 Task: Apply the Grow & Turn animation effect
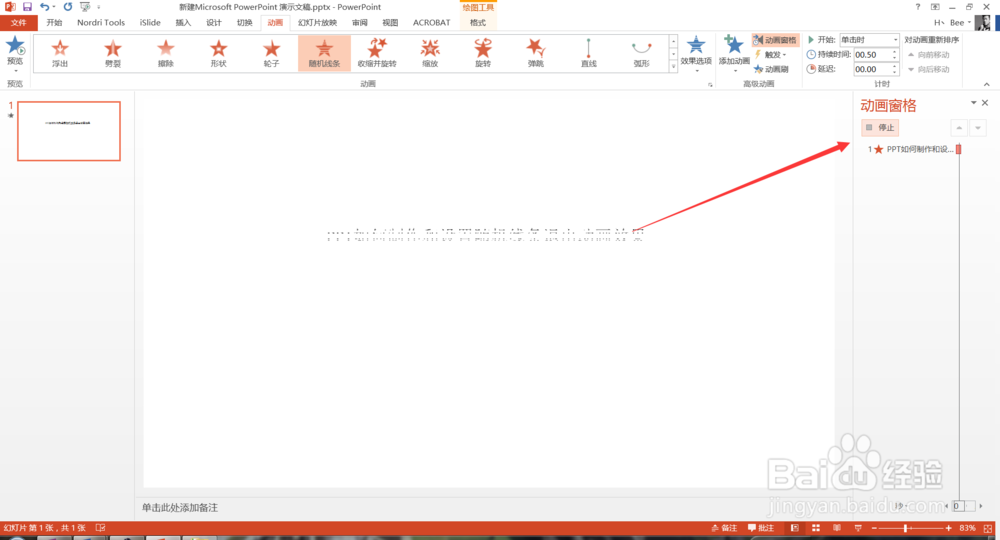click(378, 53)
